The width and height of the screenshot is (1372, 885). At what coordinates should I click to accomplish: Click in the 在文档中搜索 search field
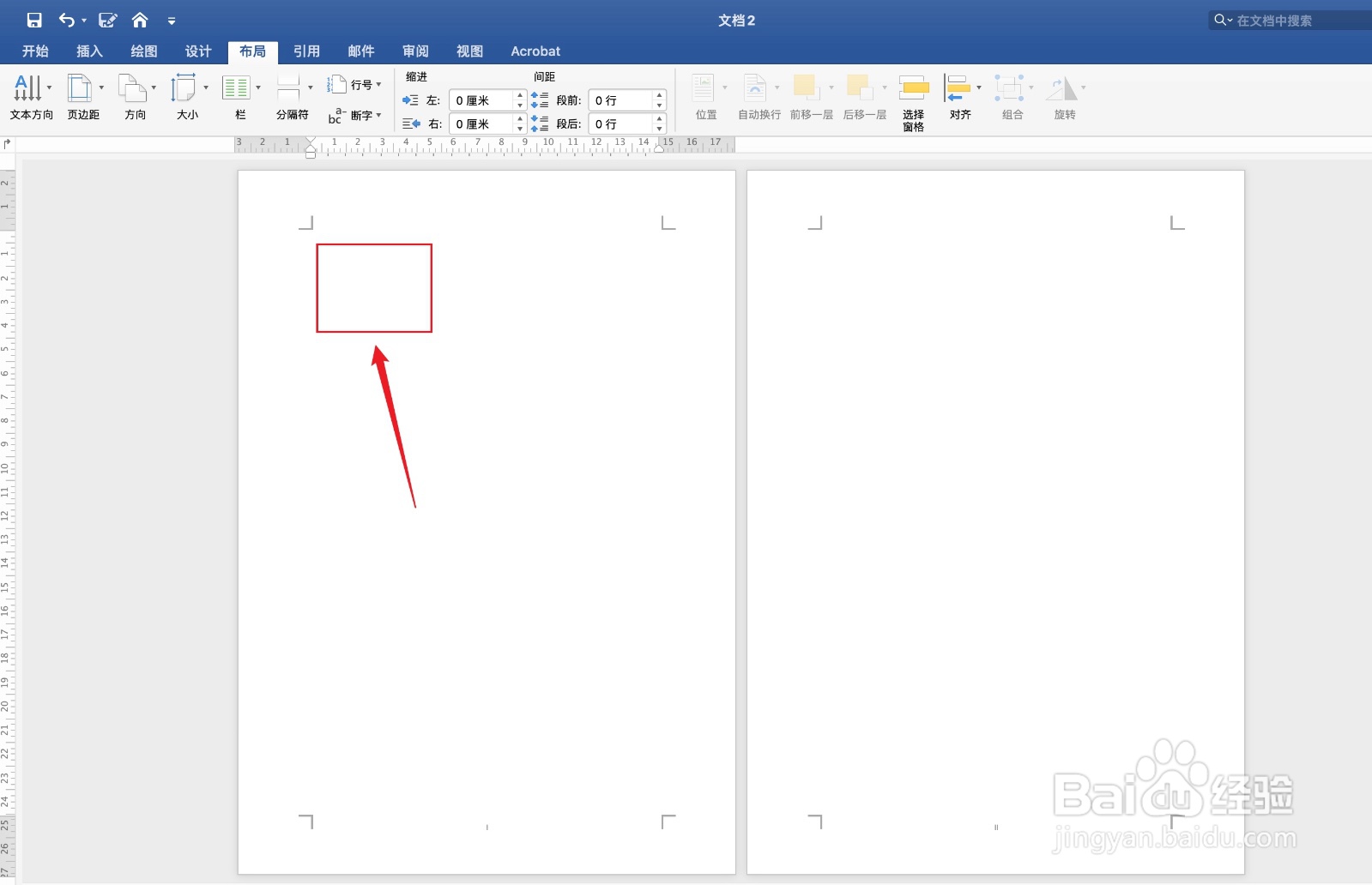click(x=1290, y=20)
